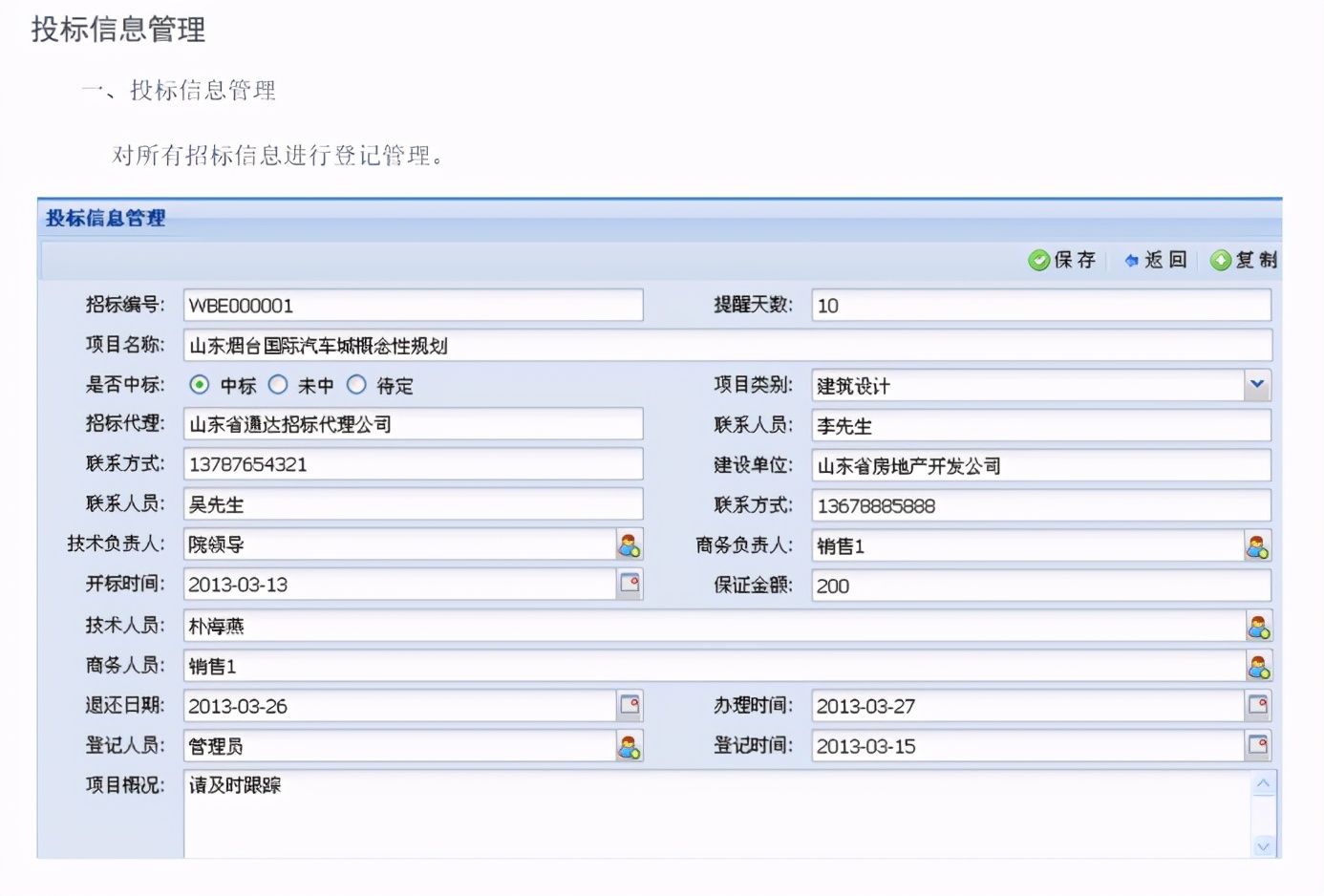Screen dimensions: 1324x896
Task: Open the person picker for 技术负责人
Action: (x=629, y=544)
